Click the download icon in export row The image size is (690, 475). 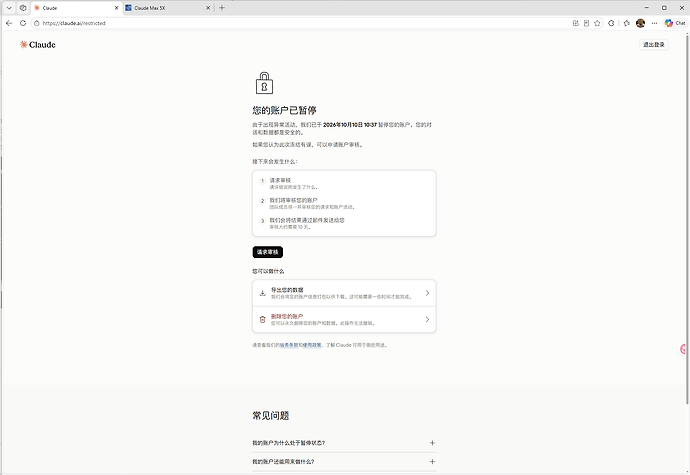(263, 293)
